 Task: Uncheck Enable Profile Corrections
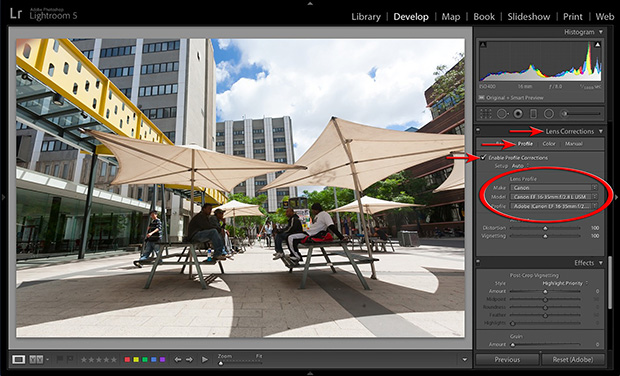pos(483,157)
